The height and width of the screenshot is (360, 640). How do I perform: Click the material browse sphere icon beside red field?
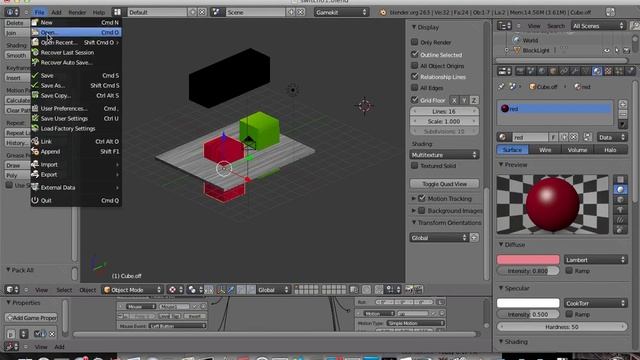(503, 137)
